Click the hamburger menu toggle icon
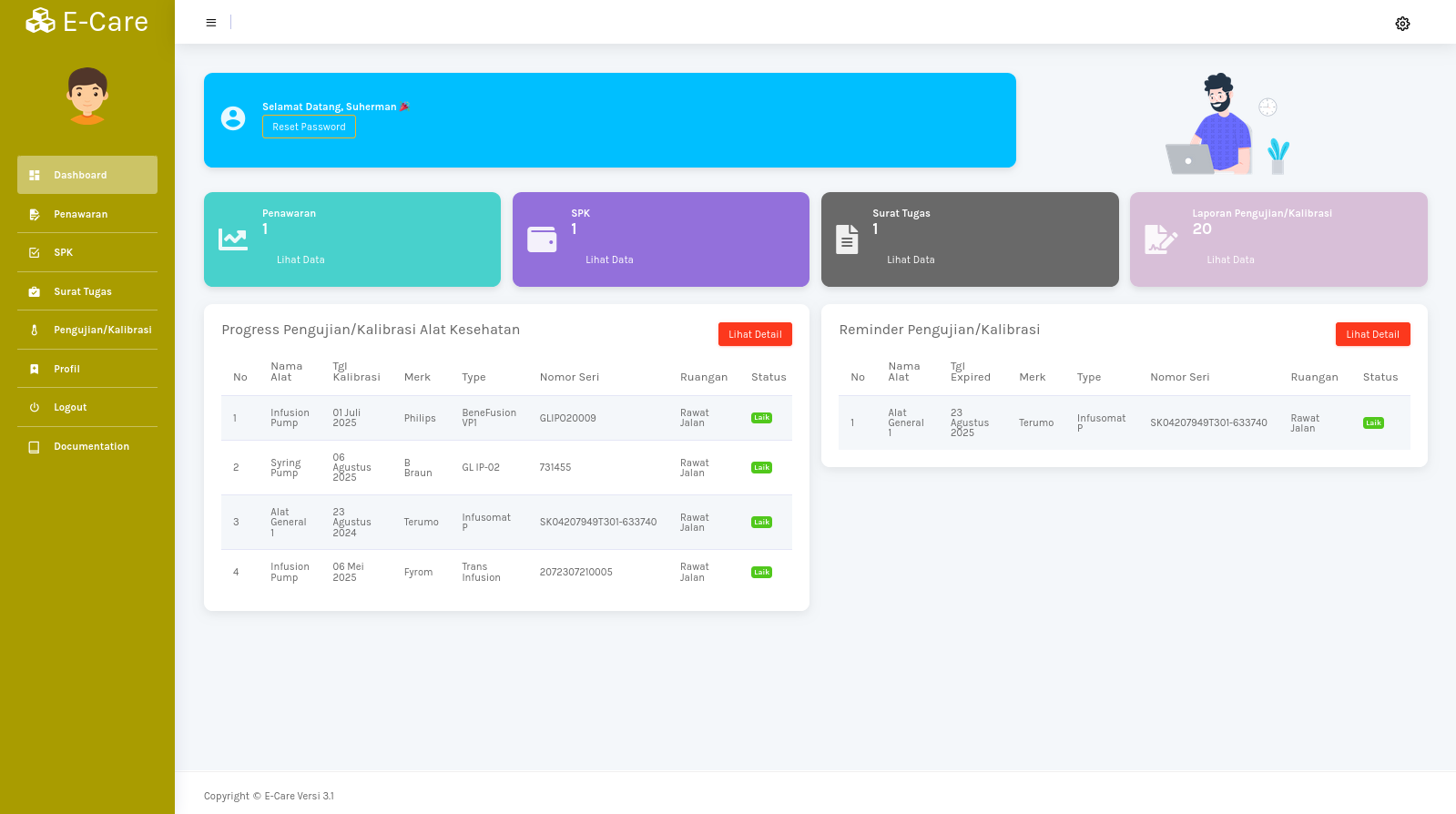 click(211, 23)
